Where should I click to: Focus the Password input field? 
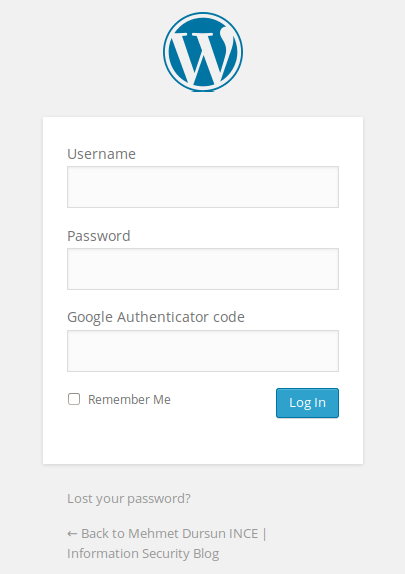[x=203, y=269]
